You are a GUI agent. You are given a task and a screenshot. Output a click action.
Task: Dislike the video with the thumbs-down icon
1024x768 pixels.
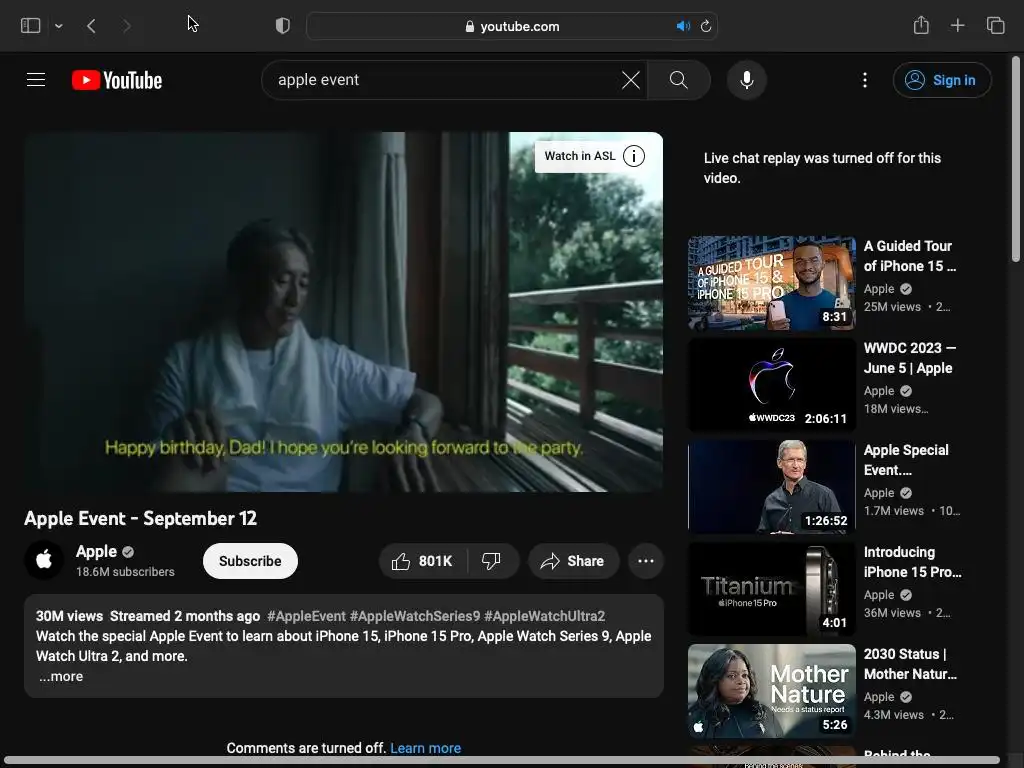[x=492, y=561]
